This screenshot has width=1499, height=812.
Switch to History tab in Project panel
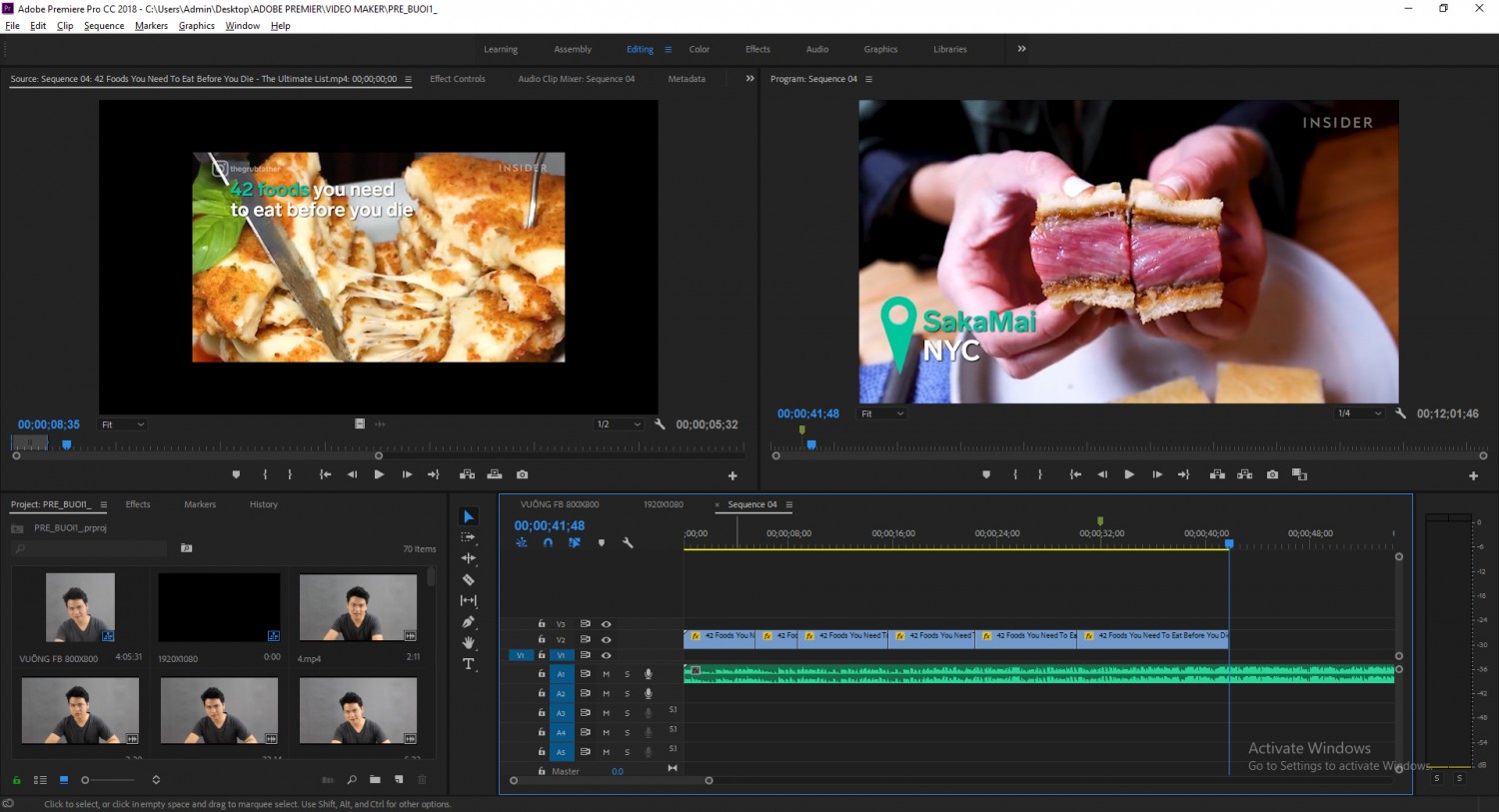264,504
